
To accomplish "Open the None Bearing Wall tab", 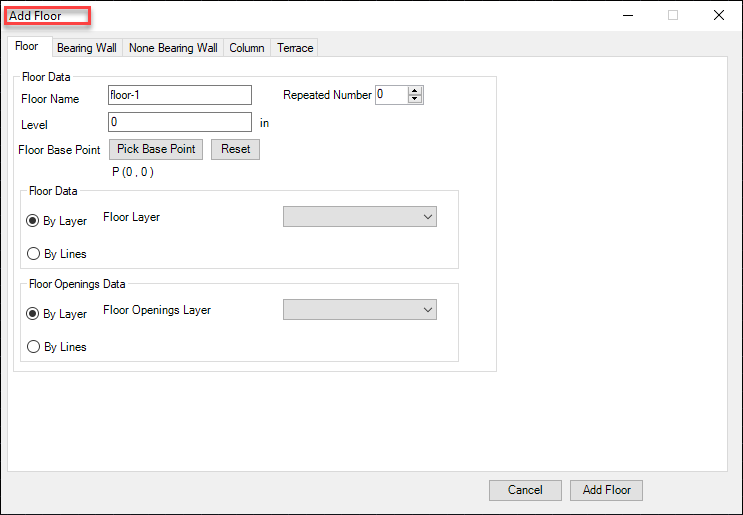I will [173, 48].
